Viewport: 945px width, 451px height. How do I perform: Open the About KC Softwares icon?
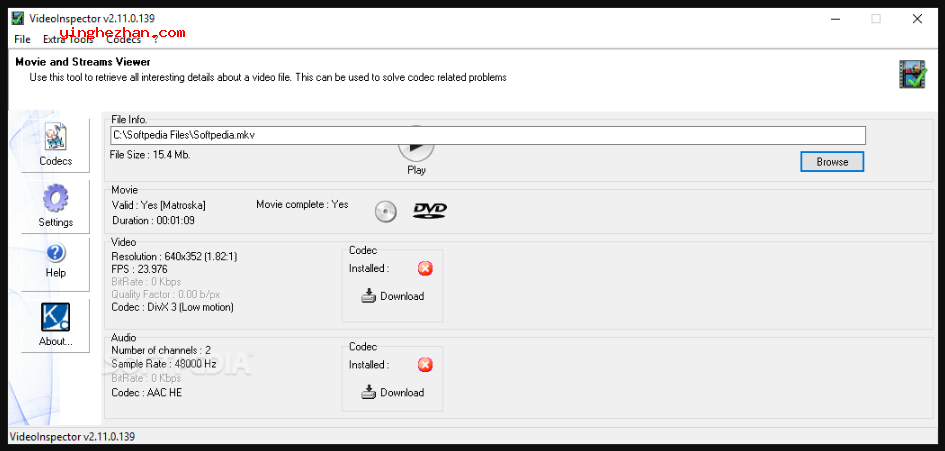55,324
